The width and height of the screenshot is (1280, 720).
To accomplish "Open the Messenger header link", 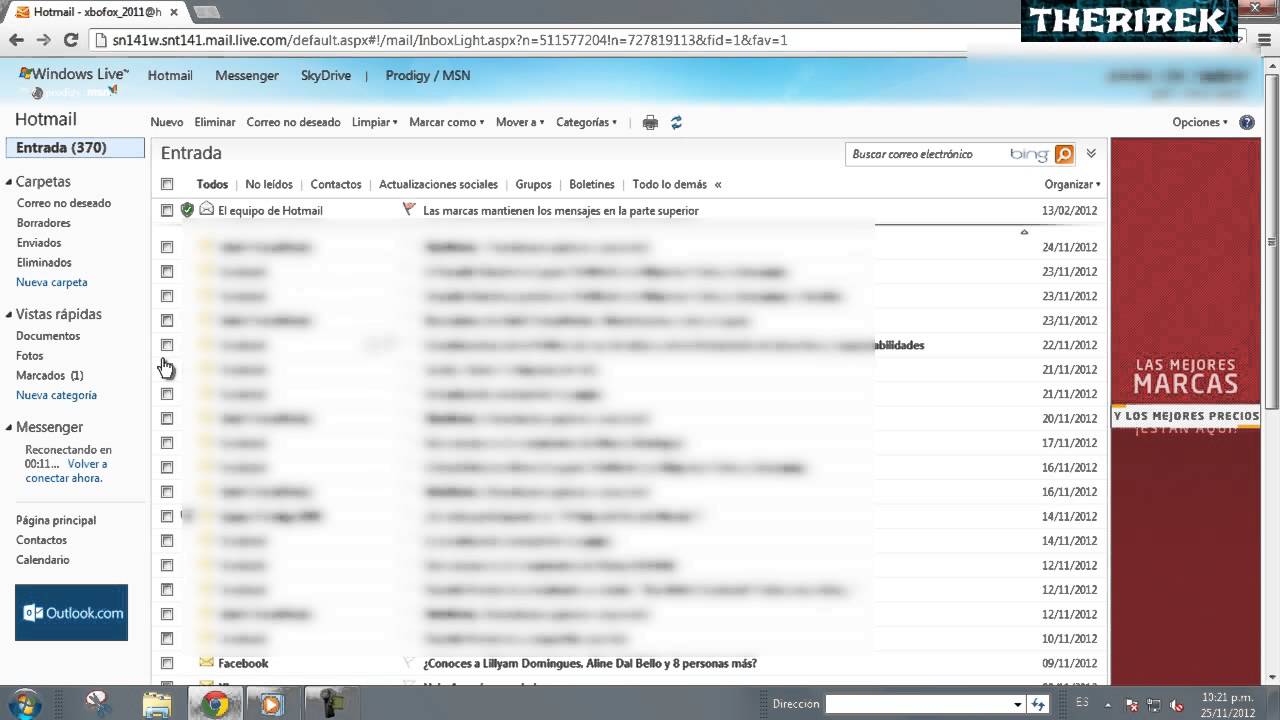I will pos(247,75).
